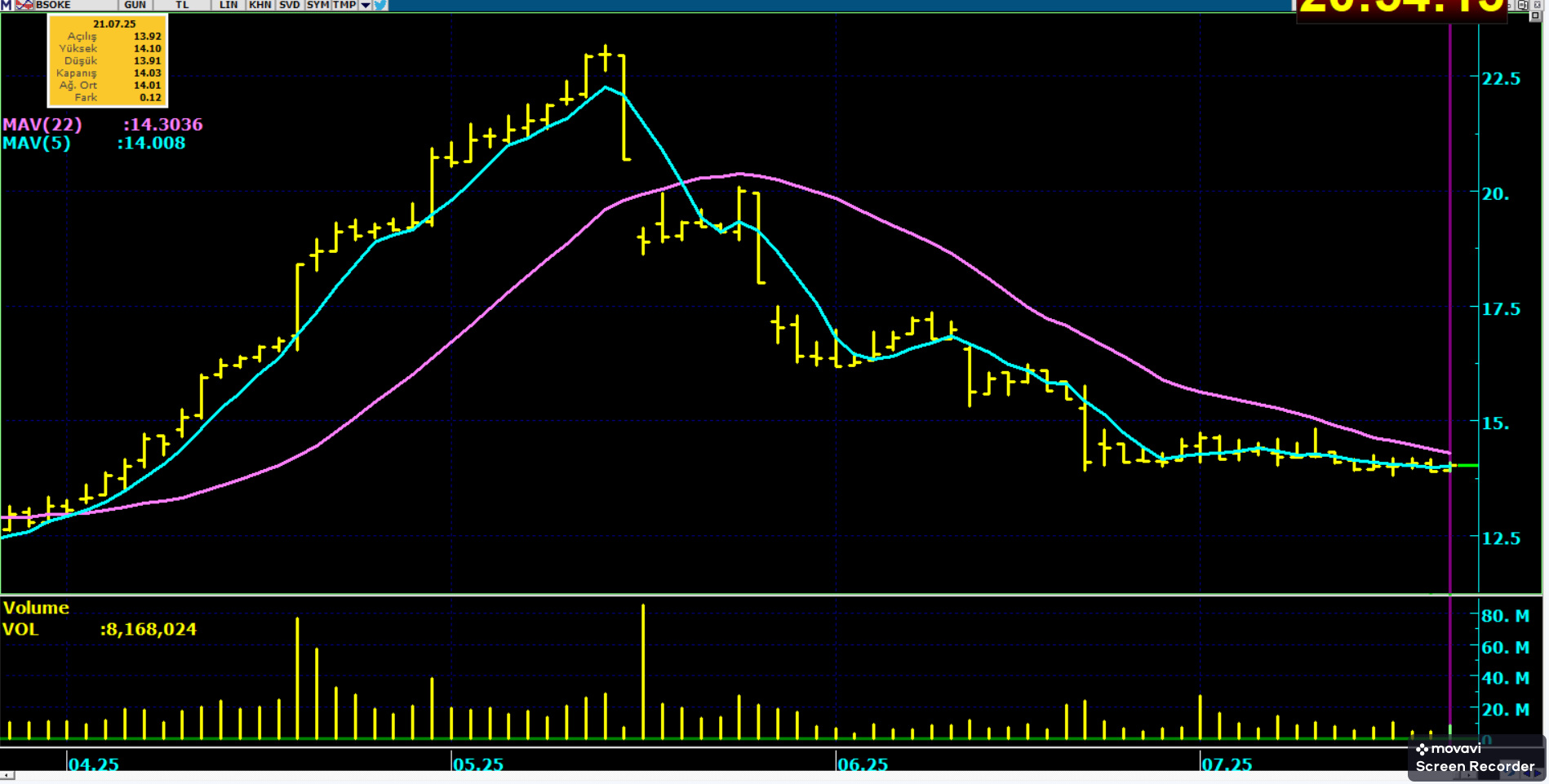This screenshot has width=1549, height=784.
Task: Click the small square pane button below close
Action: coord(1534,16)
